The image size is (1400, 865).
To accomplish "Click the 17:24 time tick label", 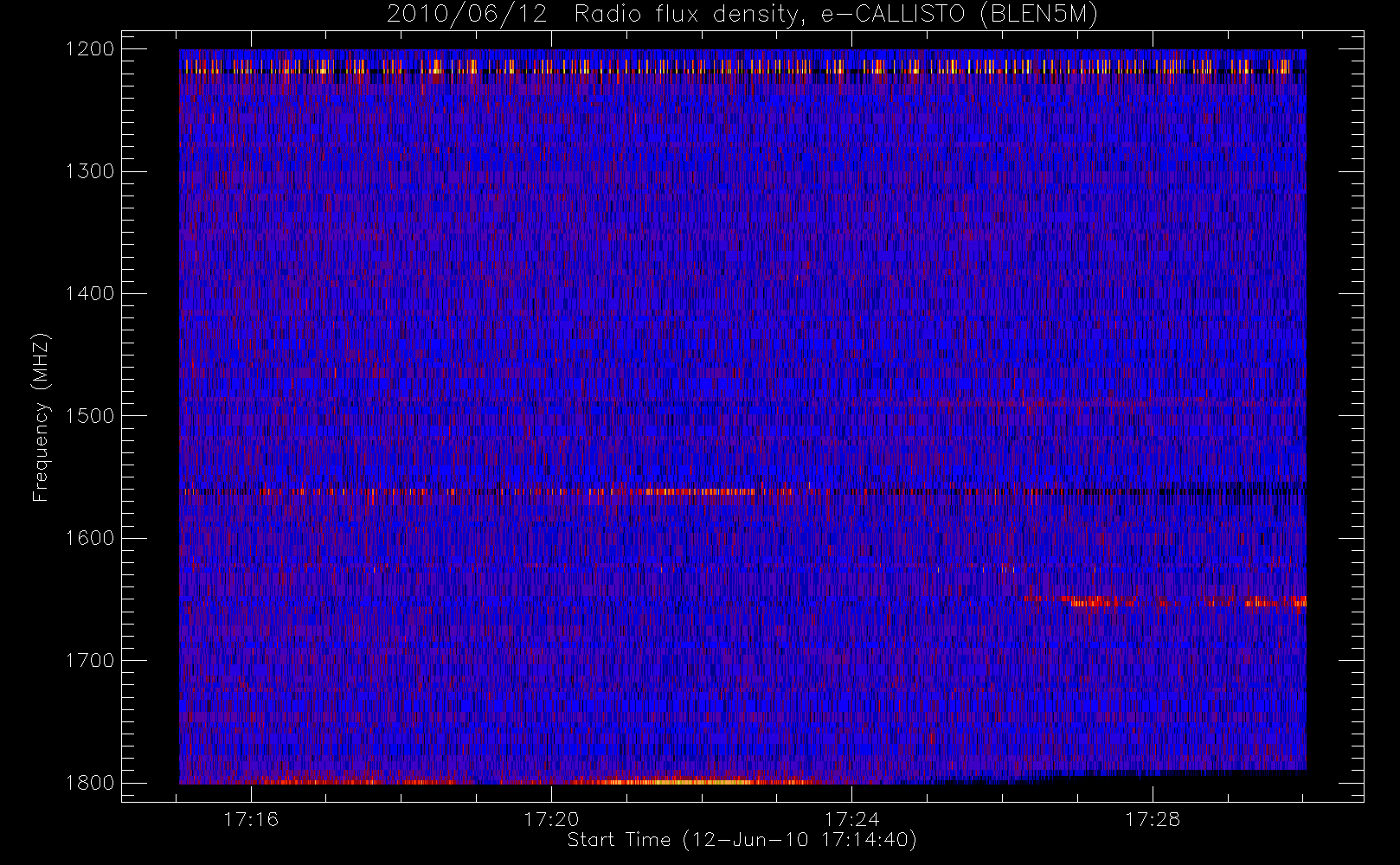I will pos(851,819).
